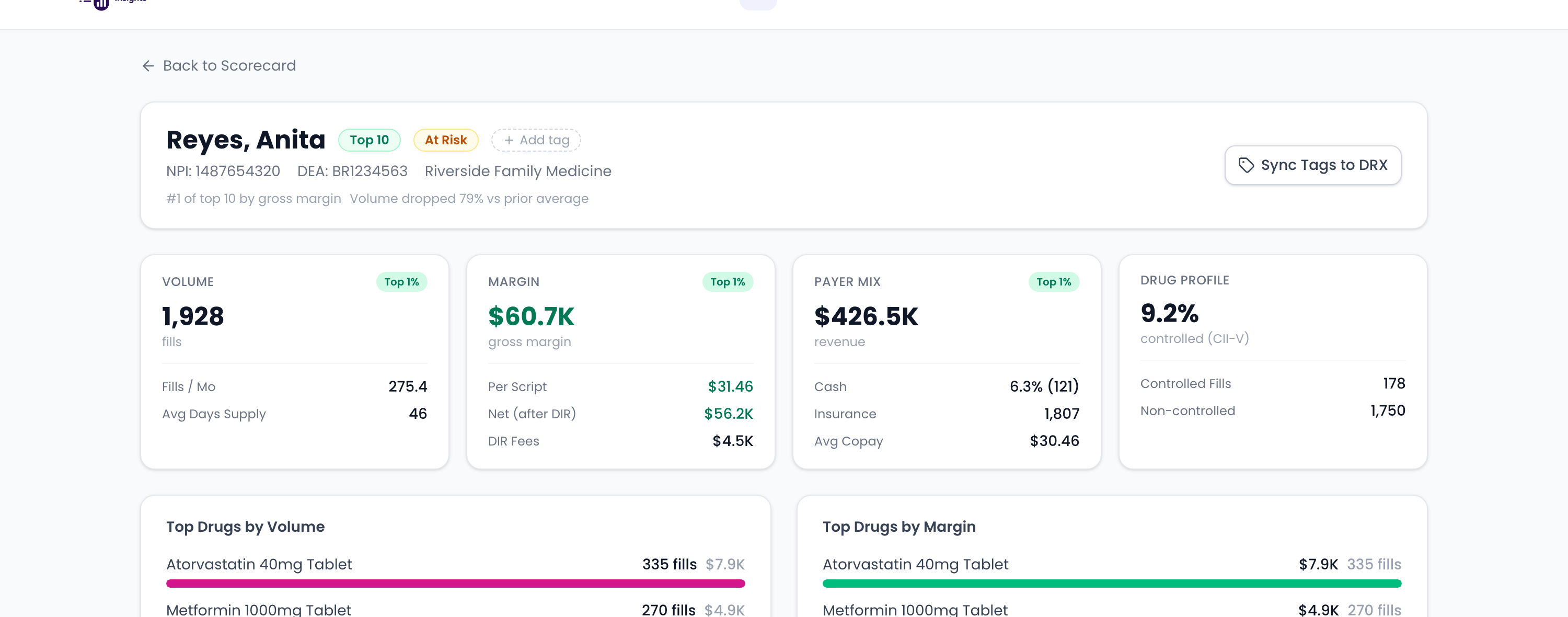Click the DIR Fees label
Image resolution: width=1568 pixels, height=617 pixels.
click(x=514, y=441)
